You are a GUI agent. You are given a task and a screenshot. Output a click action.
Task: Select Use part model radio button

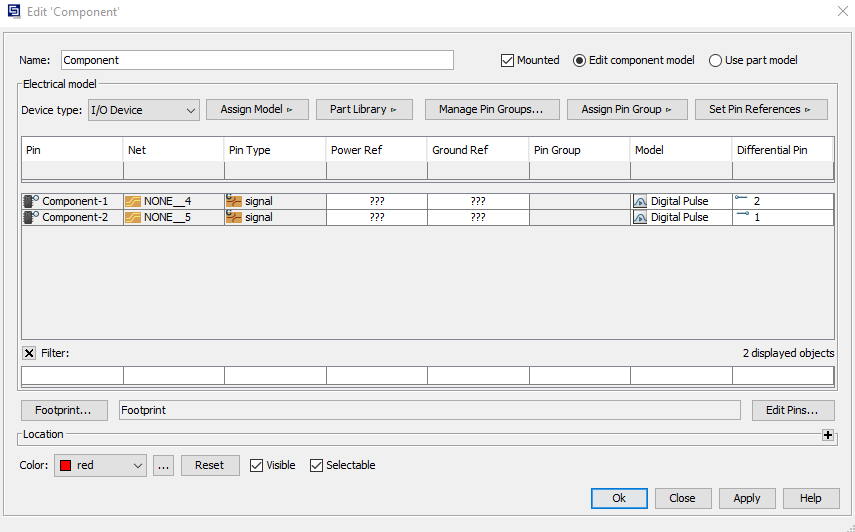click(x=715, y=60)
